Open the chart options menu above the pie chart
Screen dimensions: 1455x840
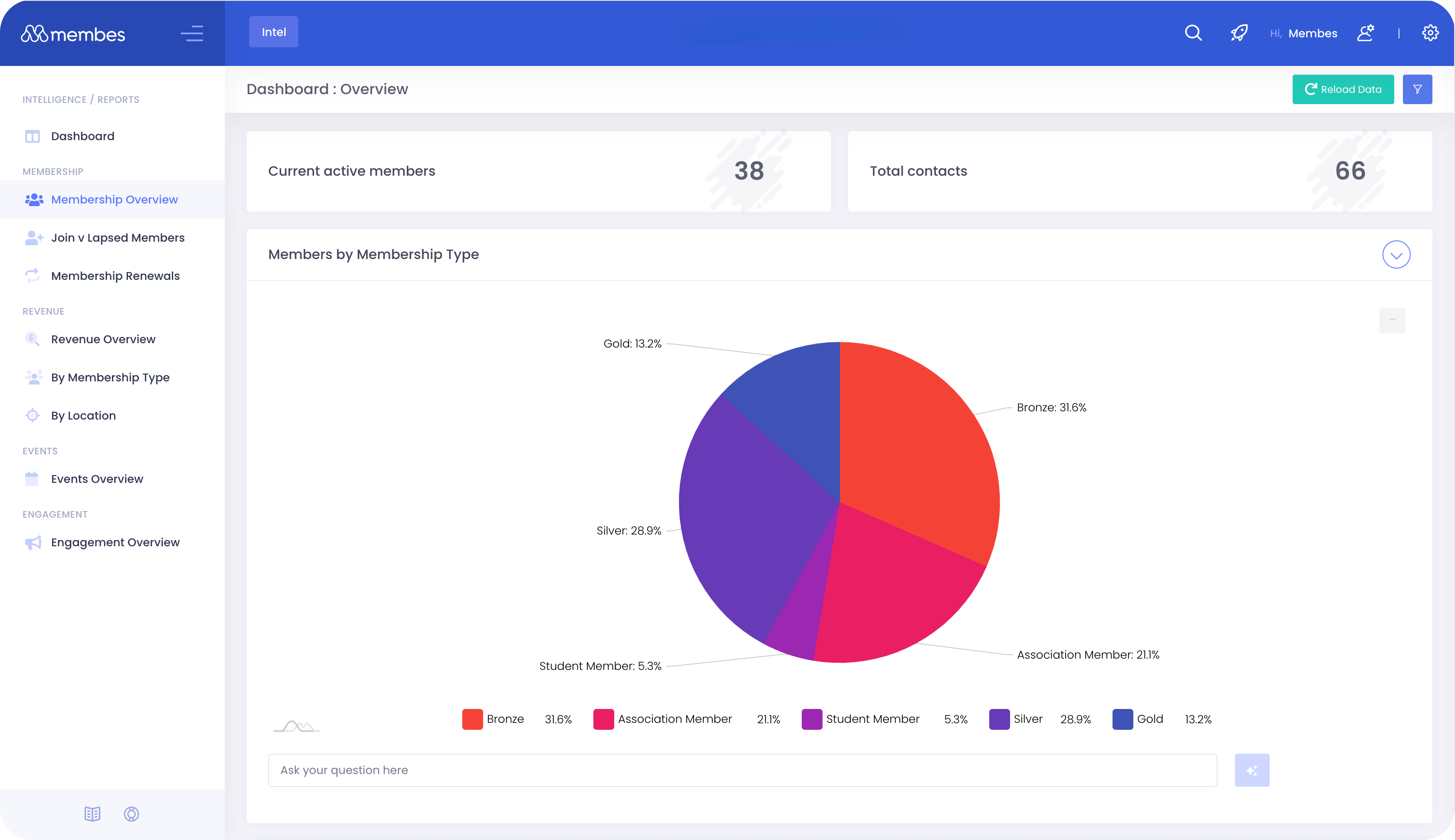click(1392, 320)
